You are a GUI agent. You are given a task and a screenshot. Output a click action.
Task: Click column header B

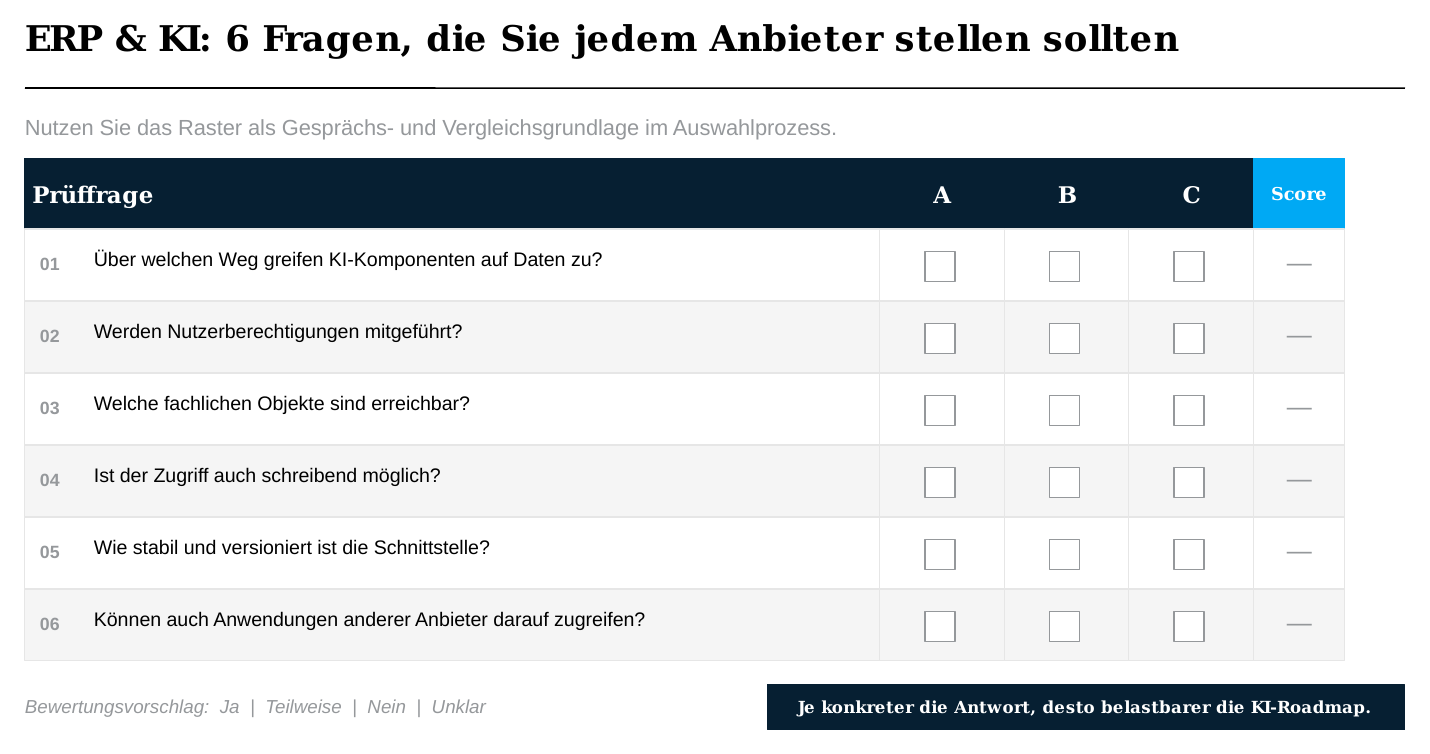(1067, 195)
